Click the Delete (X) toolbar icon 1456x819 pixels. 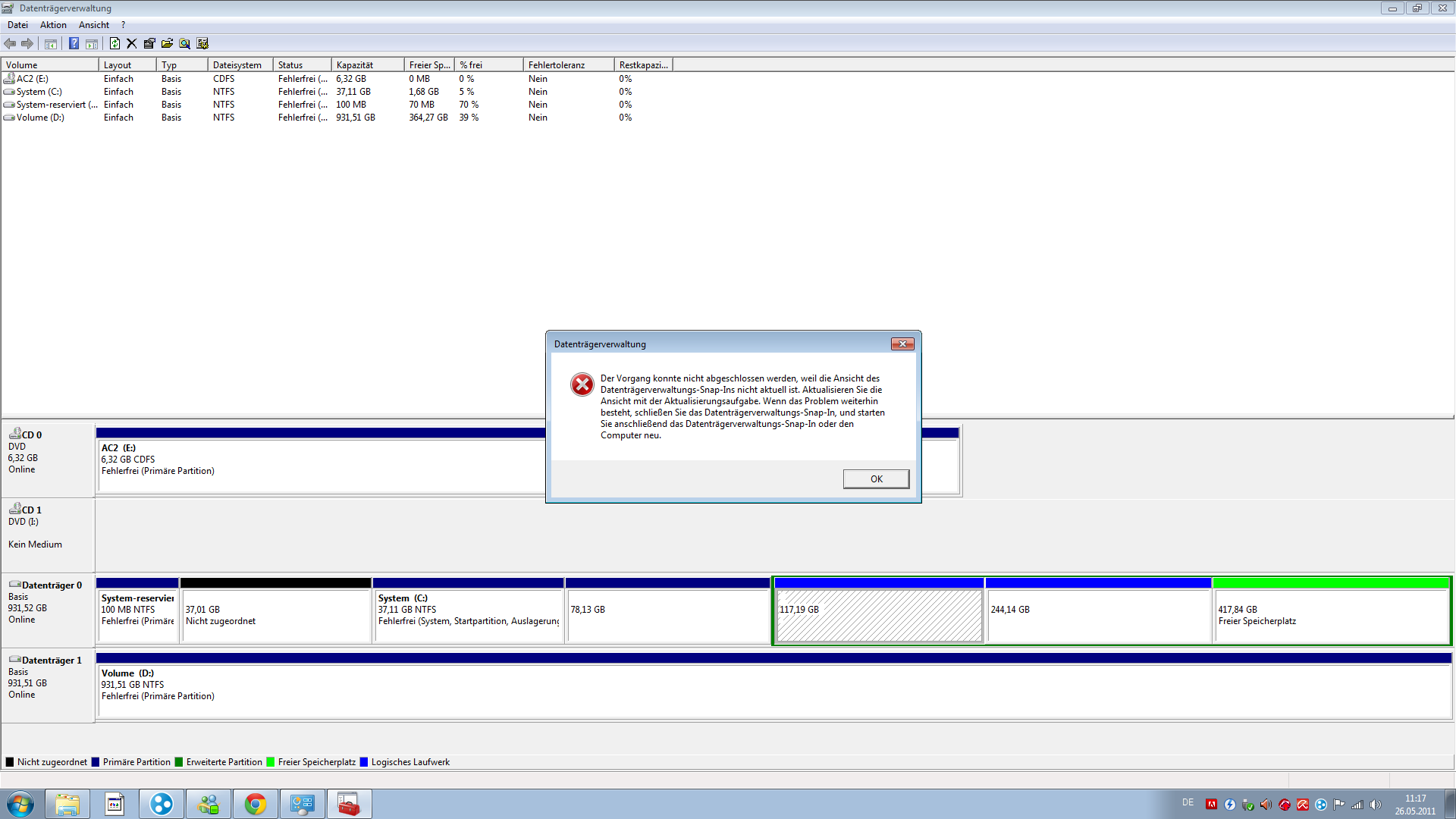(x=132, y=44)
